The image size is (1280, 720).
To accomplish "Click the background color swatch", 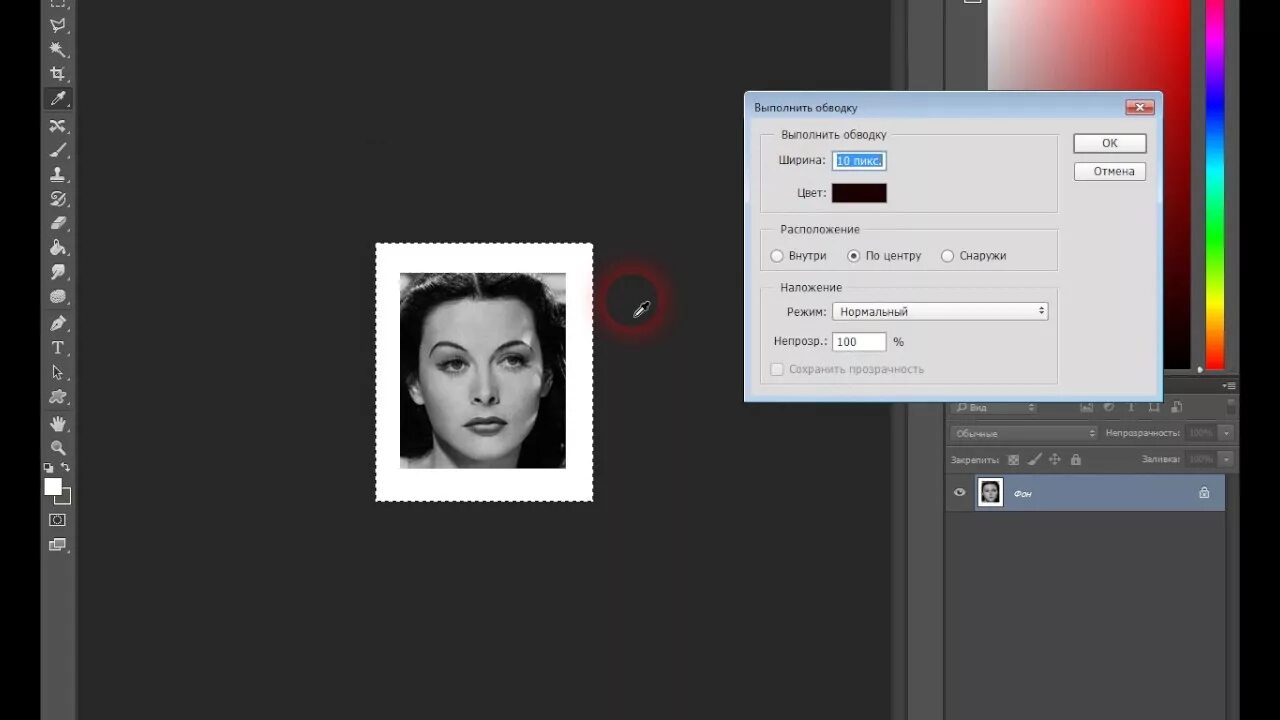I will [66, 498].
